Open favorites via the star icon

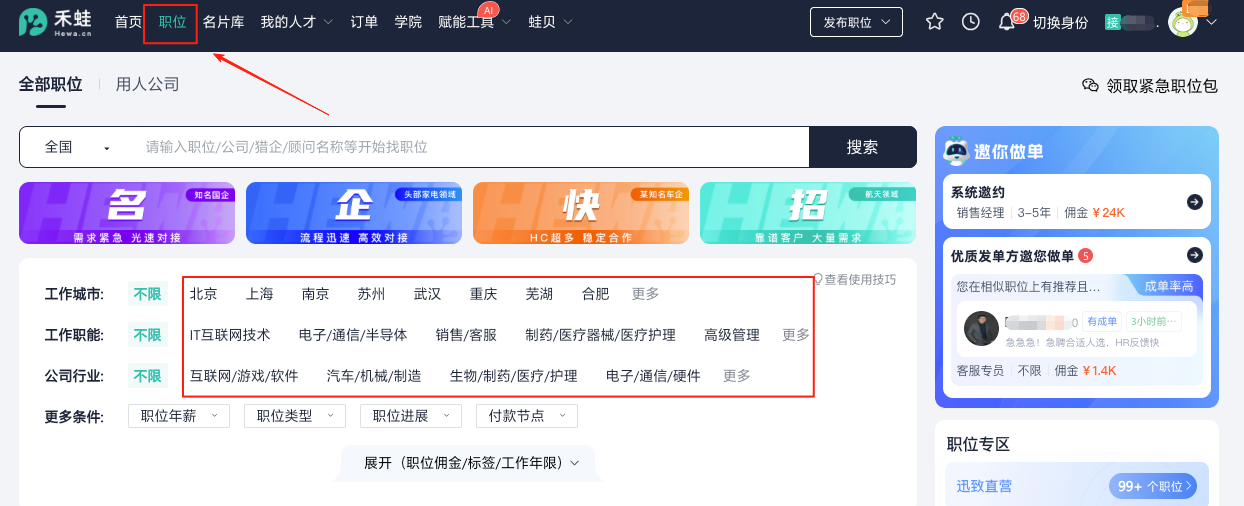934,22
